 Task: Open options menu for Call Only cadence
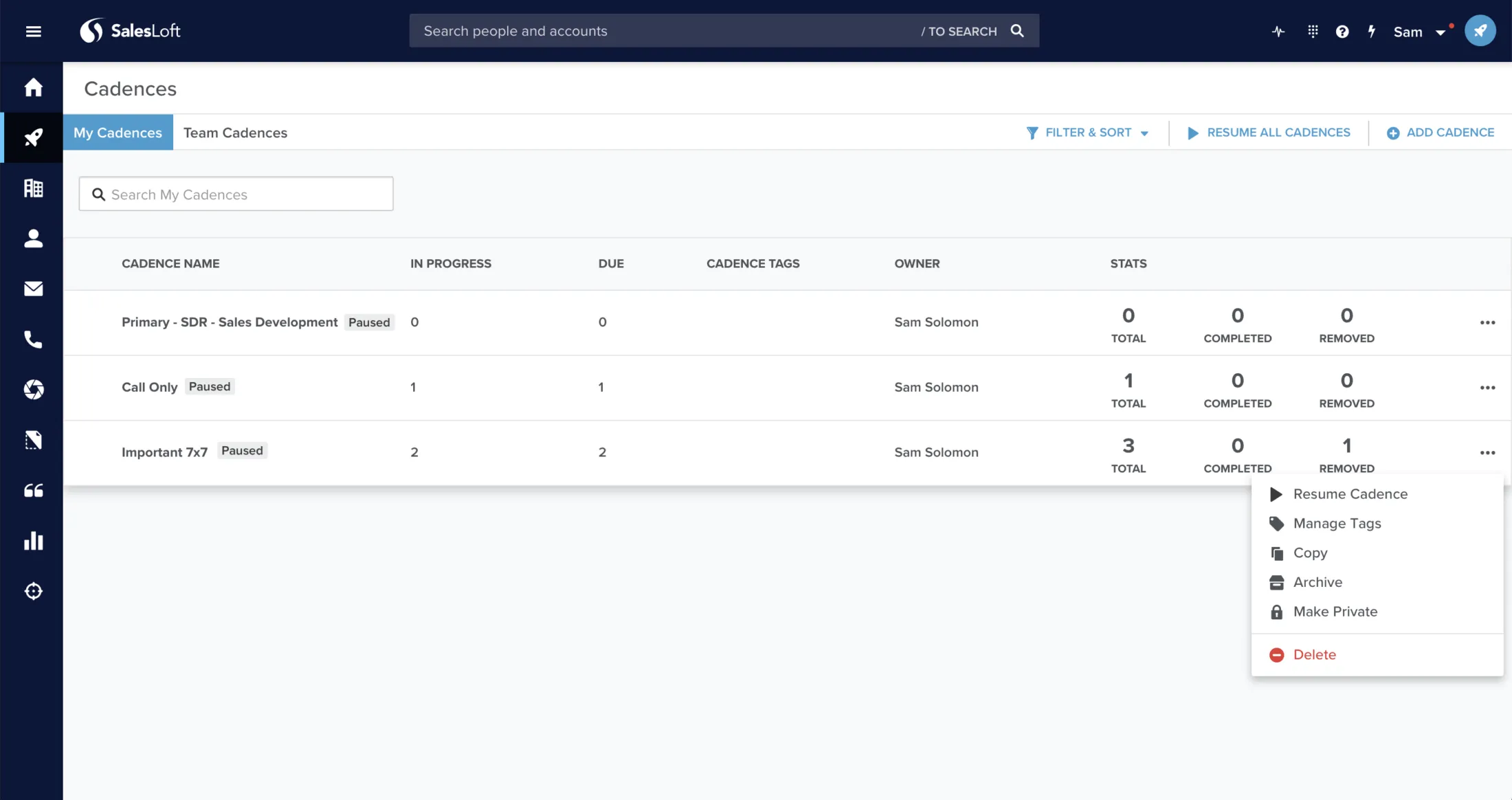pyautogui.click(x=1487, y=388)
